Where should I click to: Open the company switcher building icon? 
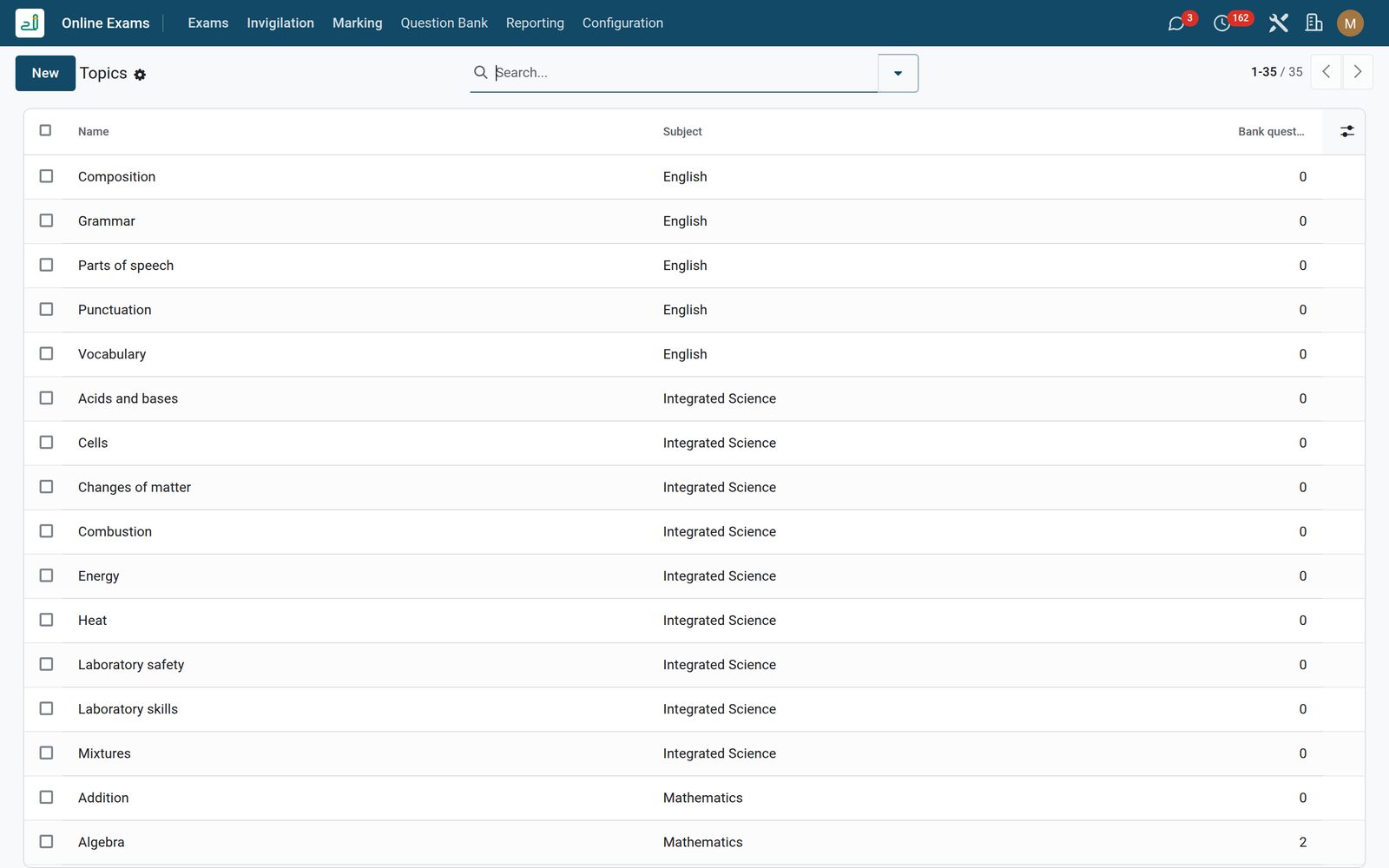tap(1314, 23)
